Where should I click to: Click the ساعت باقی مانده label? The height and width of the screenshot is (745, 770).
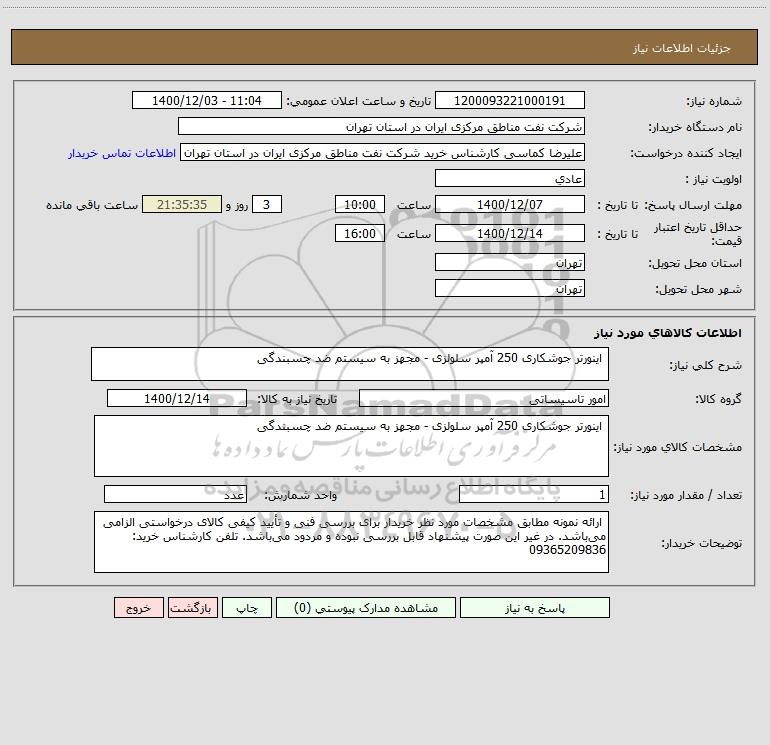tap(92, 205)
